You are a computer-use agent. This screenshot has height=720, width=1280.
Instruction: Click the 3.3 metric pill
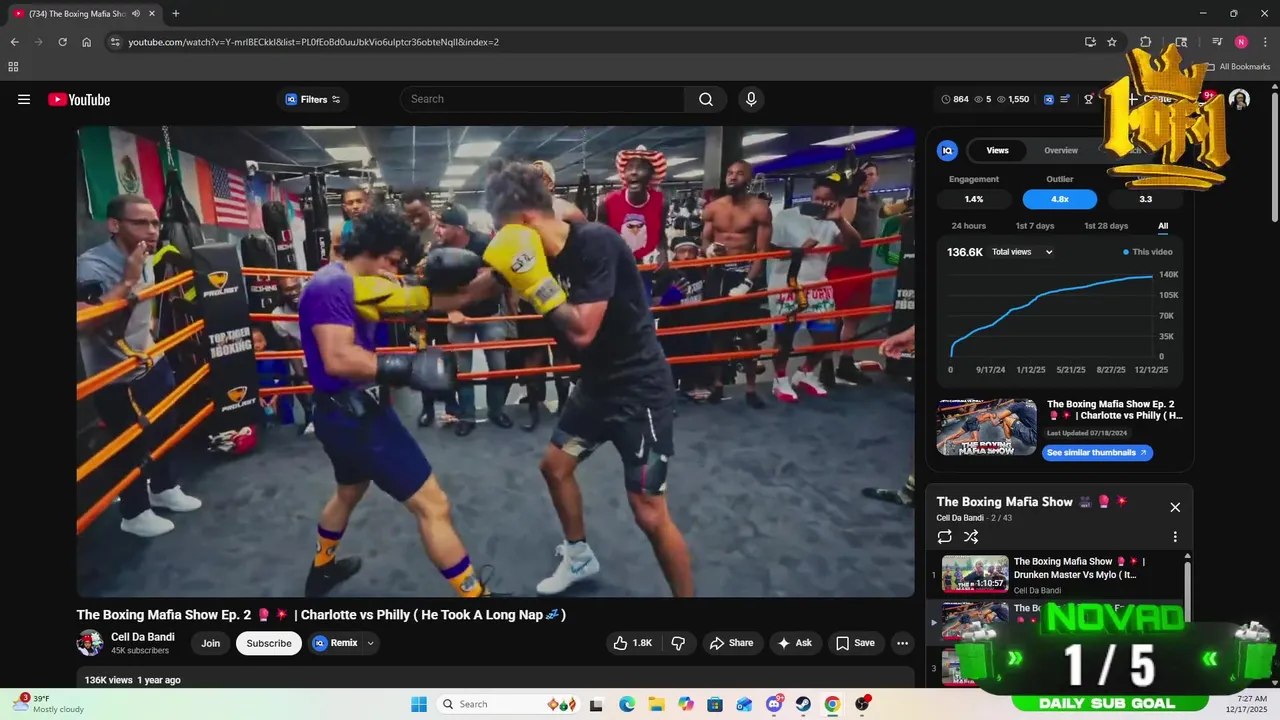click(1146, 199)
